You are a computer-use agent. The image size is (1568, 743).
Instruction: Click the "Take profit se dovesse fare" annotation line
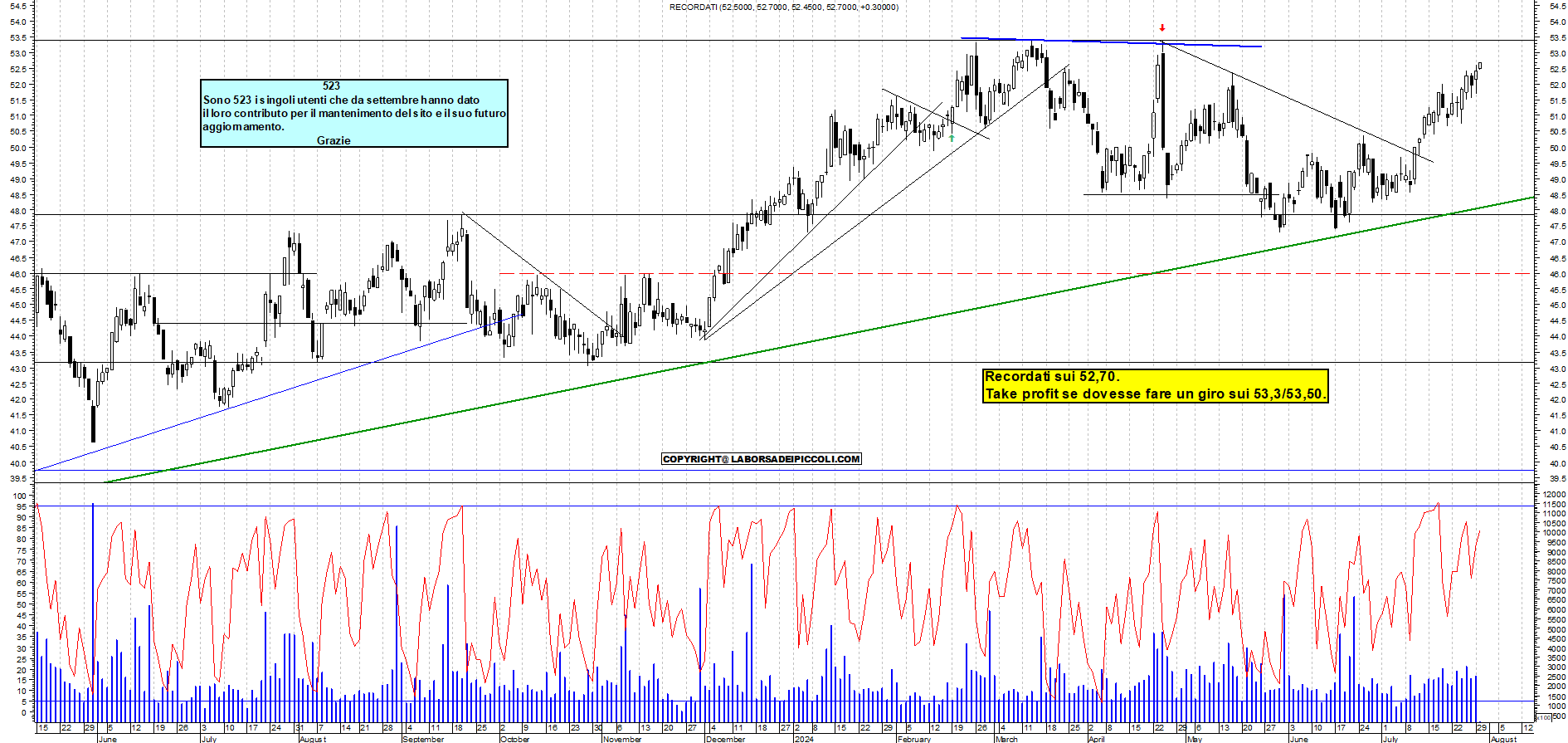(1154, 393)
